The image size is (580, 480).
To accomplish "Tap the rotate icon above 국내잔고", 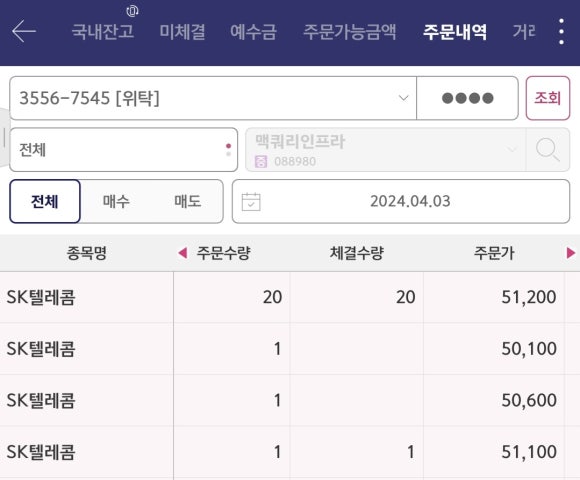I will coord(132,11).
